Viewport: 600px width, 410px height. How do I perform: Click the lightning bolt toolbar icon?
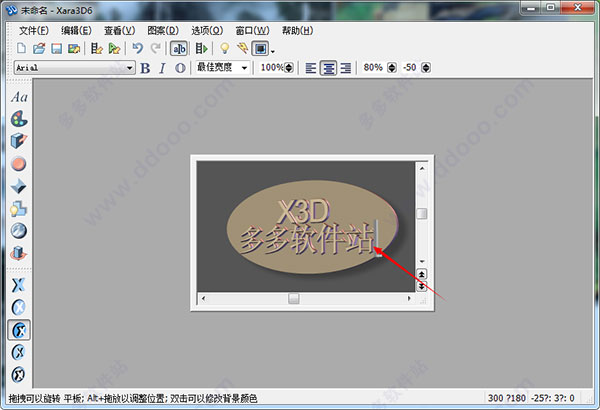(x=242, y=49)
